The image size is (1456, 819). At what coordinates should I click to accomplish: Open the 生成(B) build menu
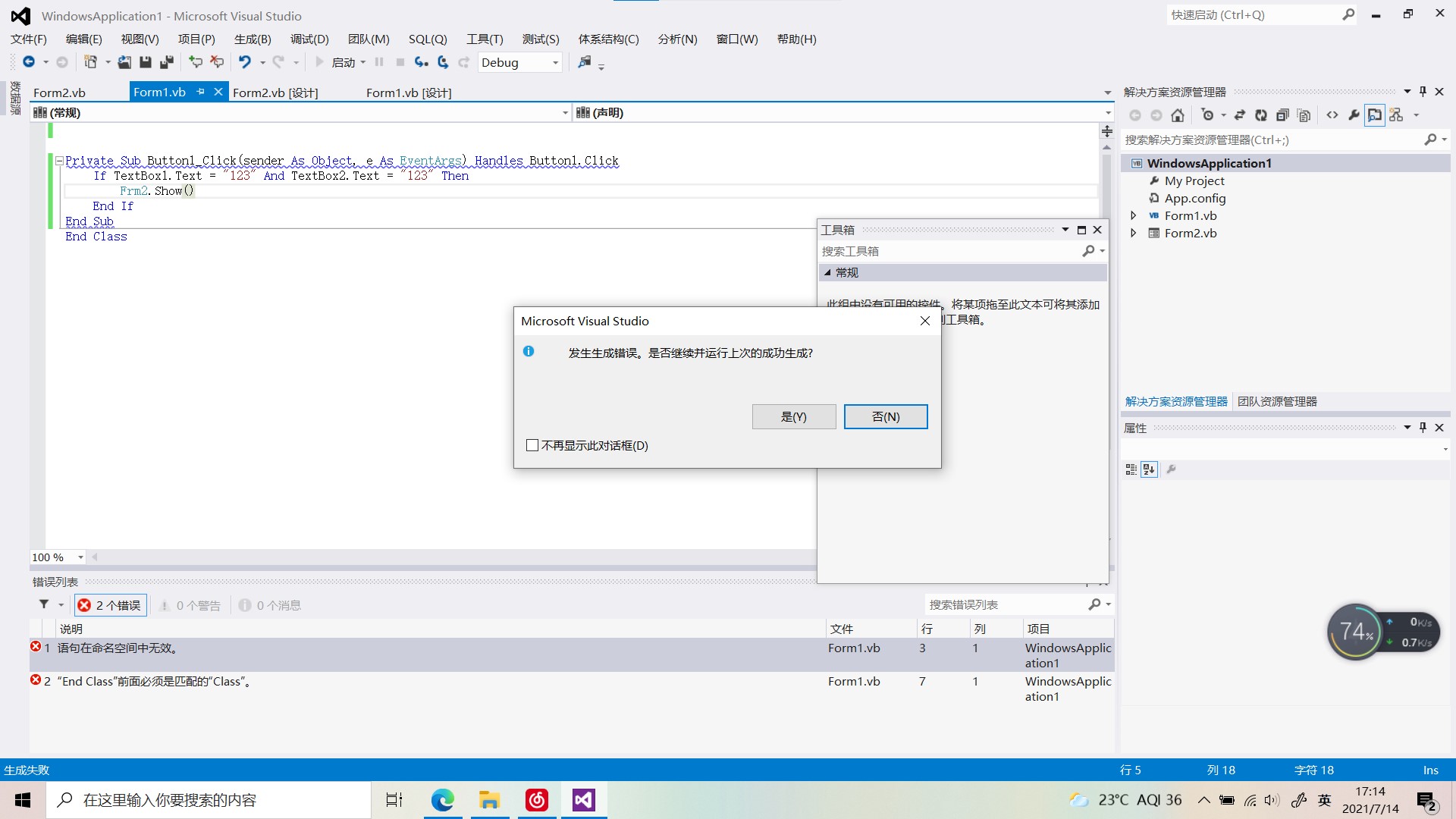(x=253, y=39)
